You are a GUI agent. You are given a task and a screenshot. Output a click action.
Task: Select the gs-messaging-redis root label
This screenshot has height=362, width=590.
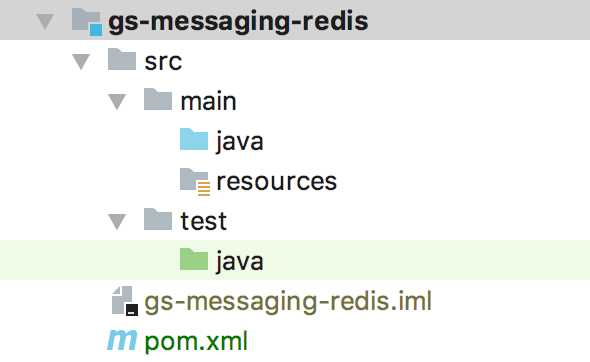[x=238, y=22]
